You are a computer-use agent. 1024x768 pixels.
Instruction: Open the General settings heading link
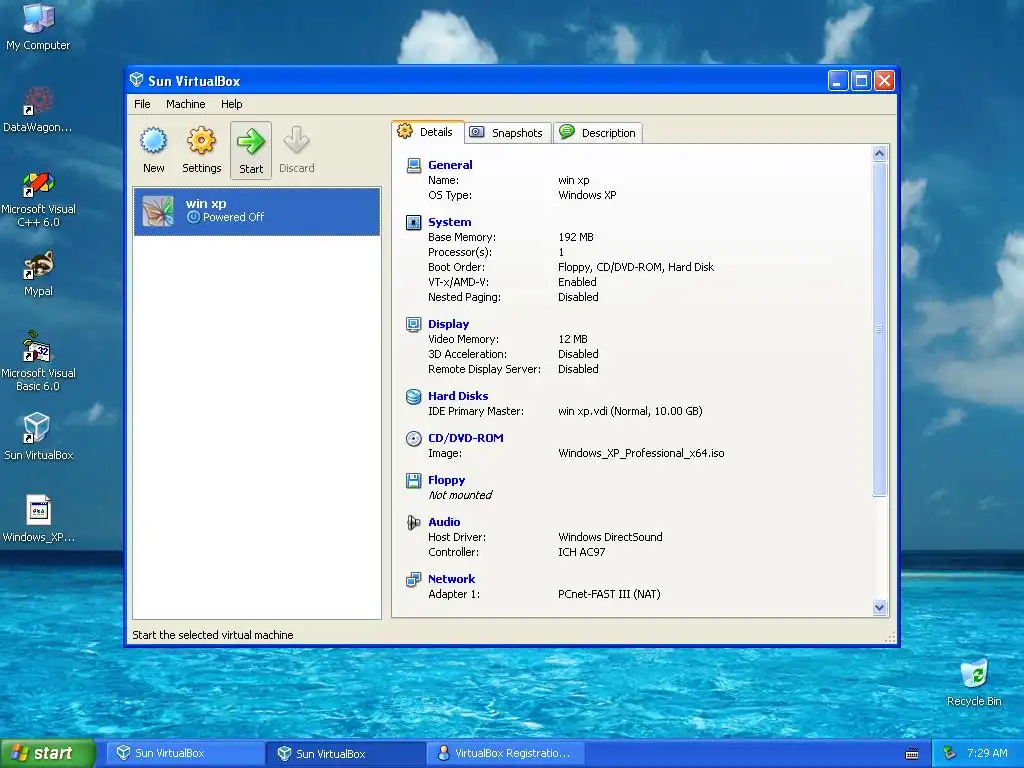tap(450, 165)
